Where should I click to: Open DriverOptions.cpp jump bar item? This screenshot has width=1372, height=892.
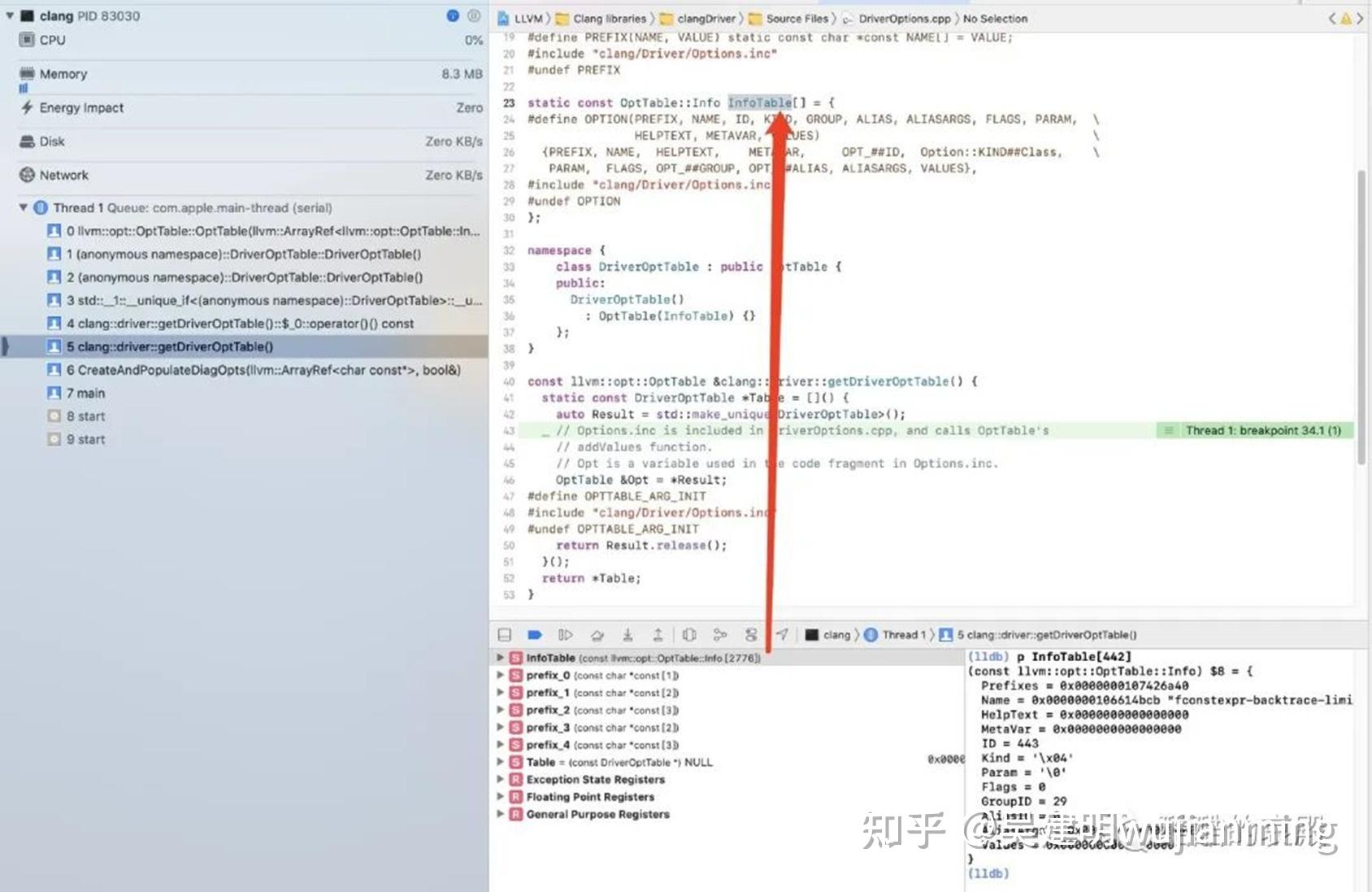pyautogui.click(x=897, y=18)
